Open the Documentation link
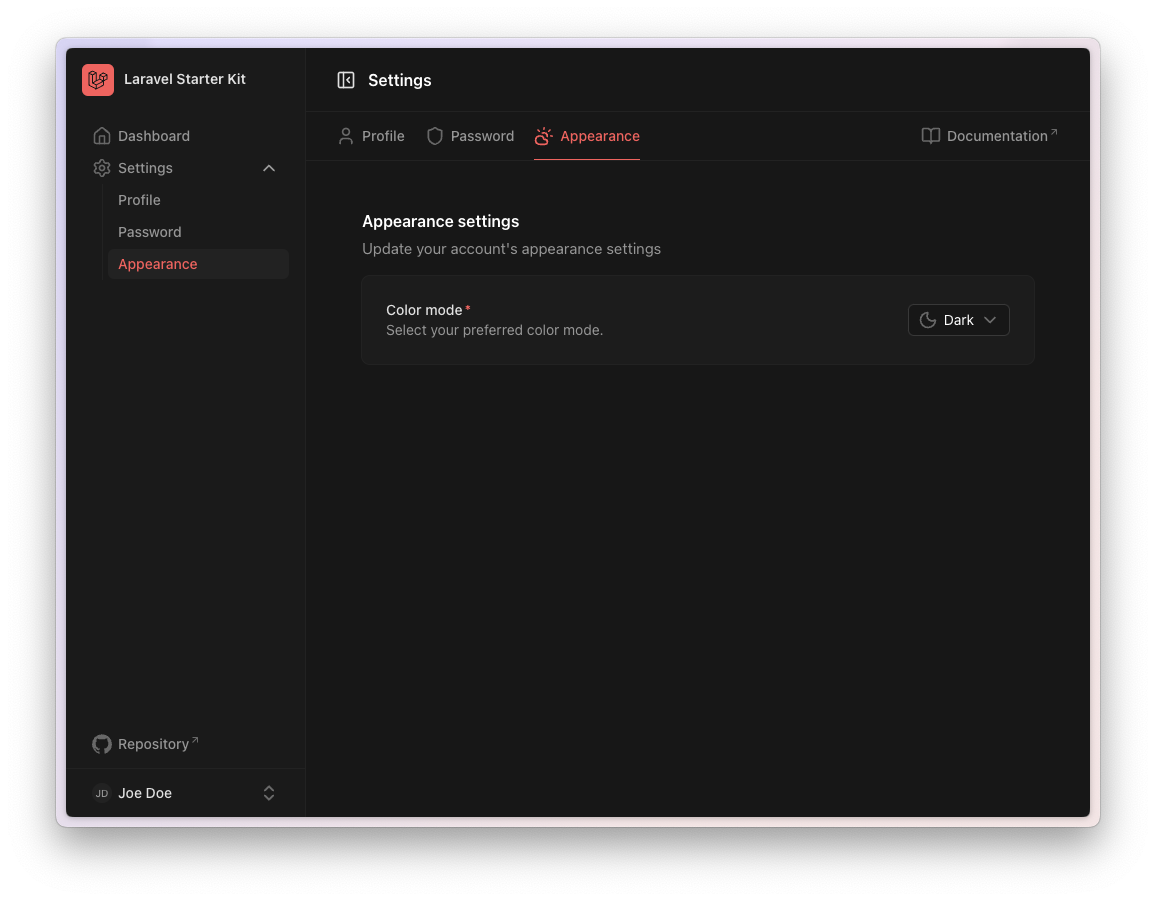1156x901 pixels. pos(997,136)
